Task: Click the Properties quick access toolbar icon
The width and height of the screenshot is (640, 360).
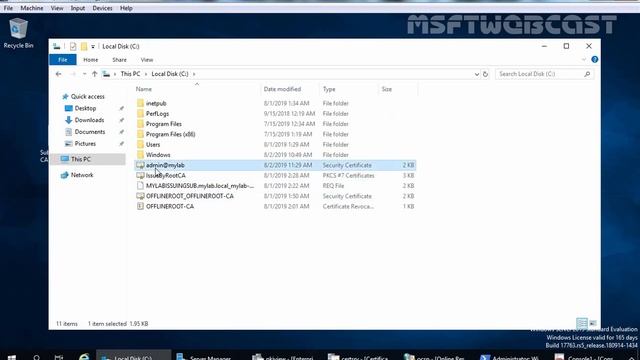Action: 73,47
